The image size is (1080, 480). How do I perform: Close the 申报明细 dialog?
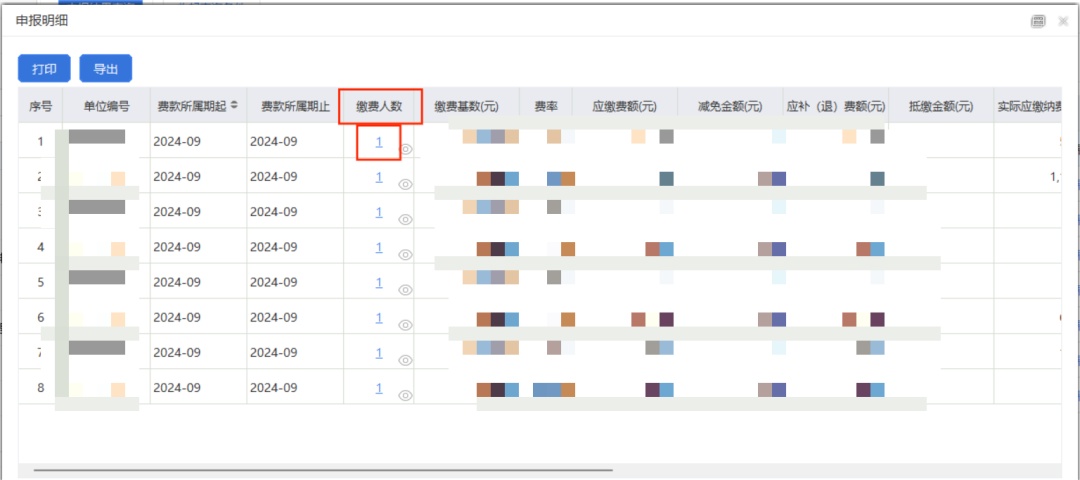pyautogui.click(x=1063, y=21)
